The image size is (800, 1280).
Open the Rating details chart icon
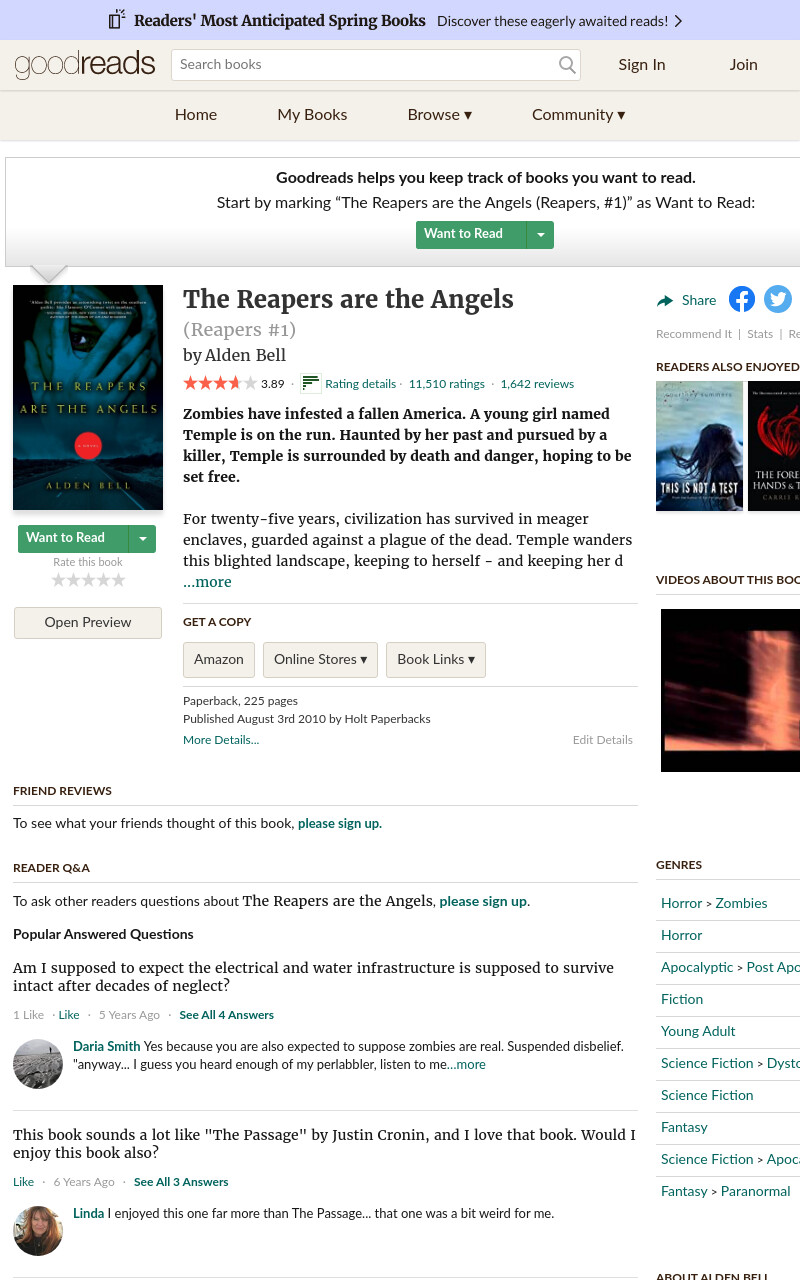tap(311, 384)
